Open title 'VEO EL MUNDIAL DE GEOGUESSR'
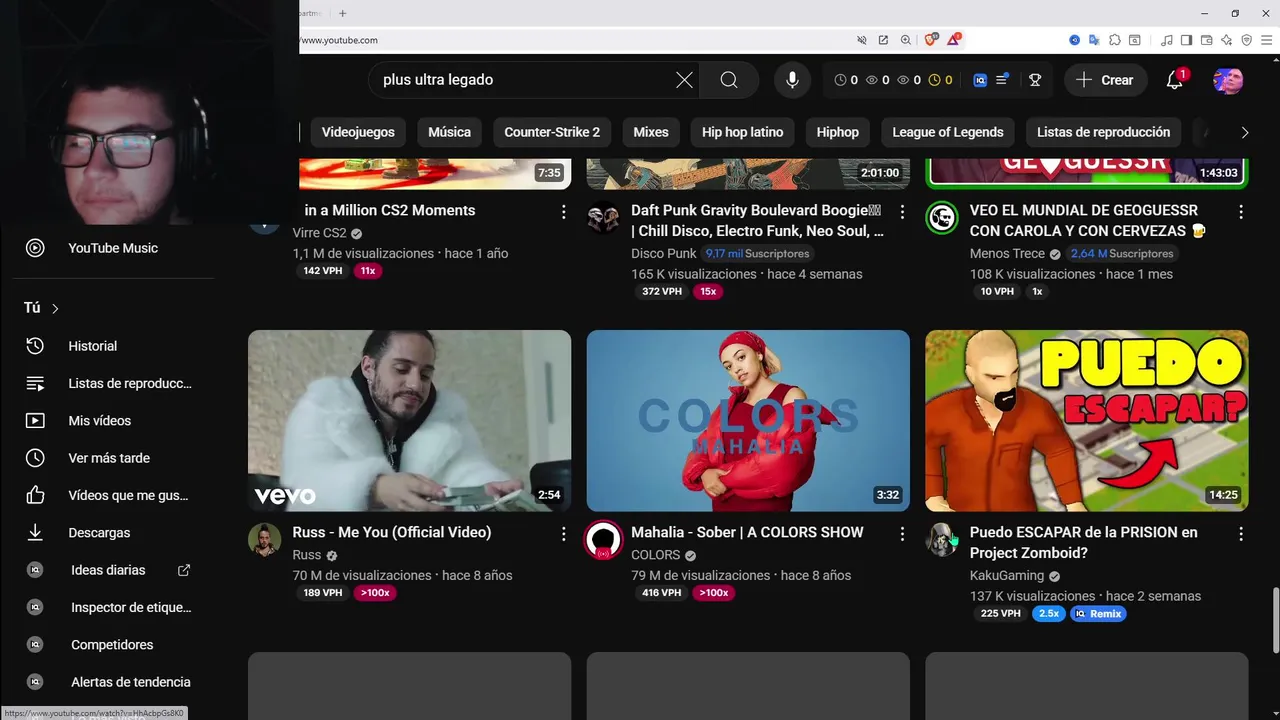The width and height of the screenshot is (1280, 720). click(x=1088, y=220)
